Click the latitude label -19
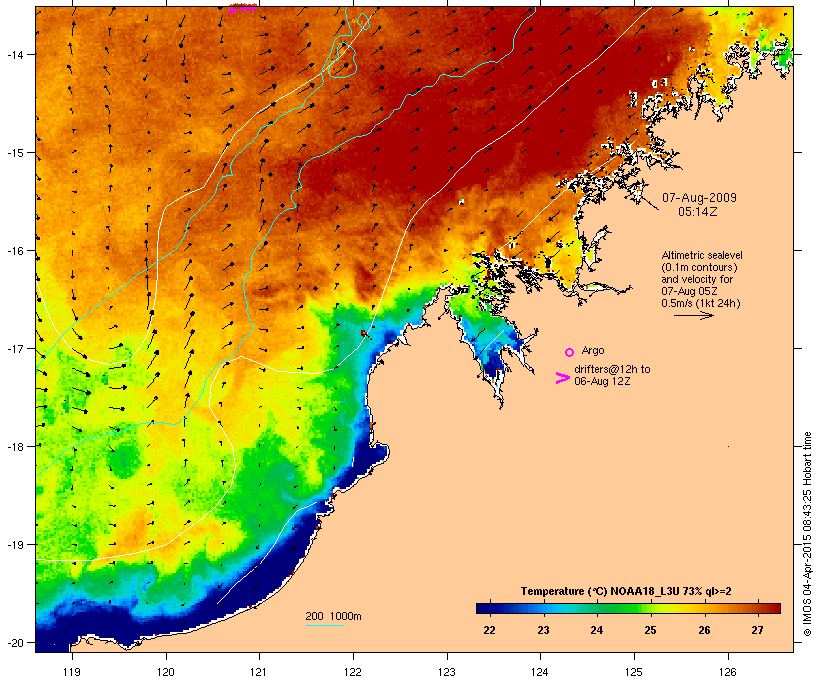820x680 pixels. point(14,545)
